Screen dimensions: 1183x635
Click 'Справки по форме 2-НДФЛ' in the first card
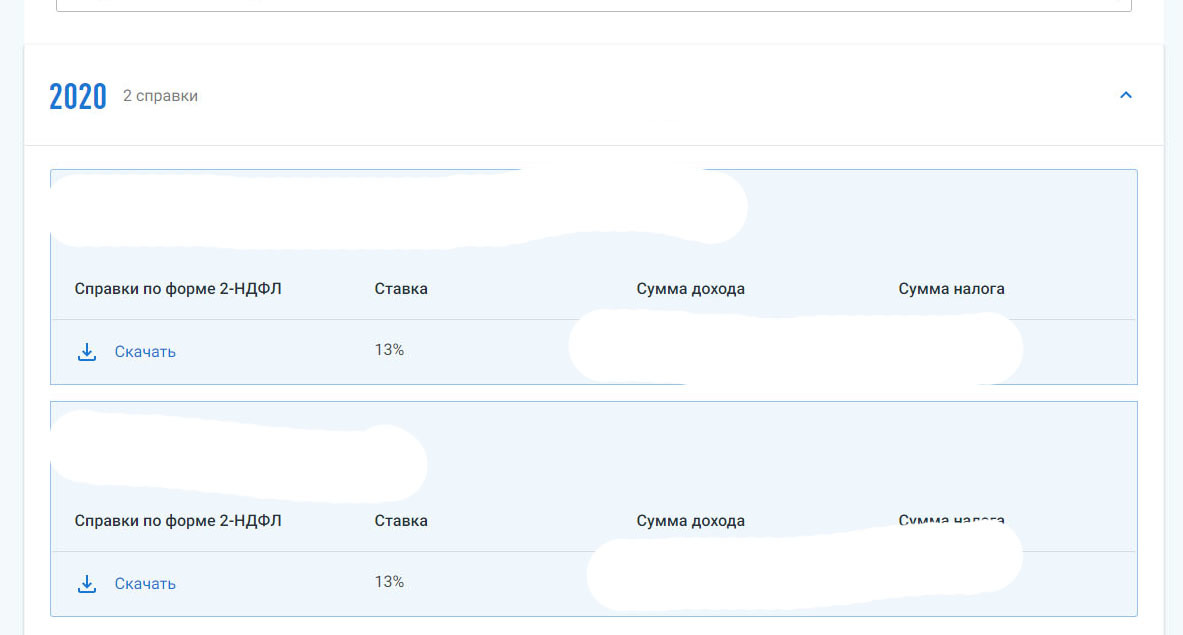tap(178, 289)
